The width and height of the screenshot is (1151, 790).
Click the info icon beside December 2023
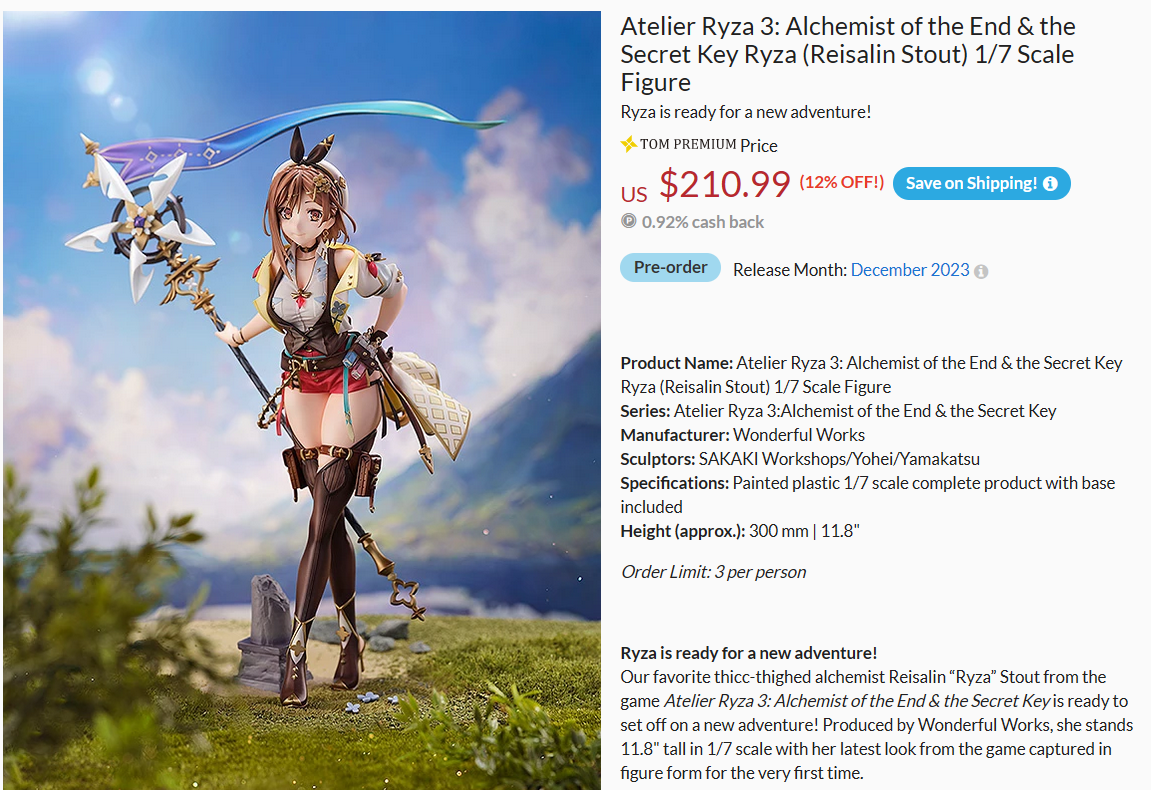tap(981, 272)
